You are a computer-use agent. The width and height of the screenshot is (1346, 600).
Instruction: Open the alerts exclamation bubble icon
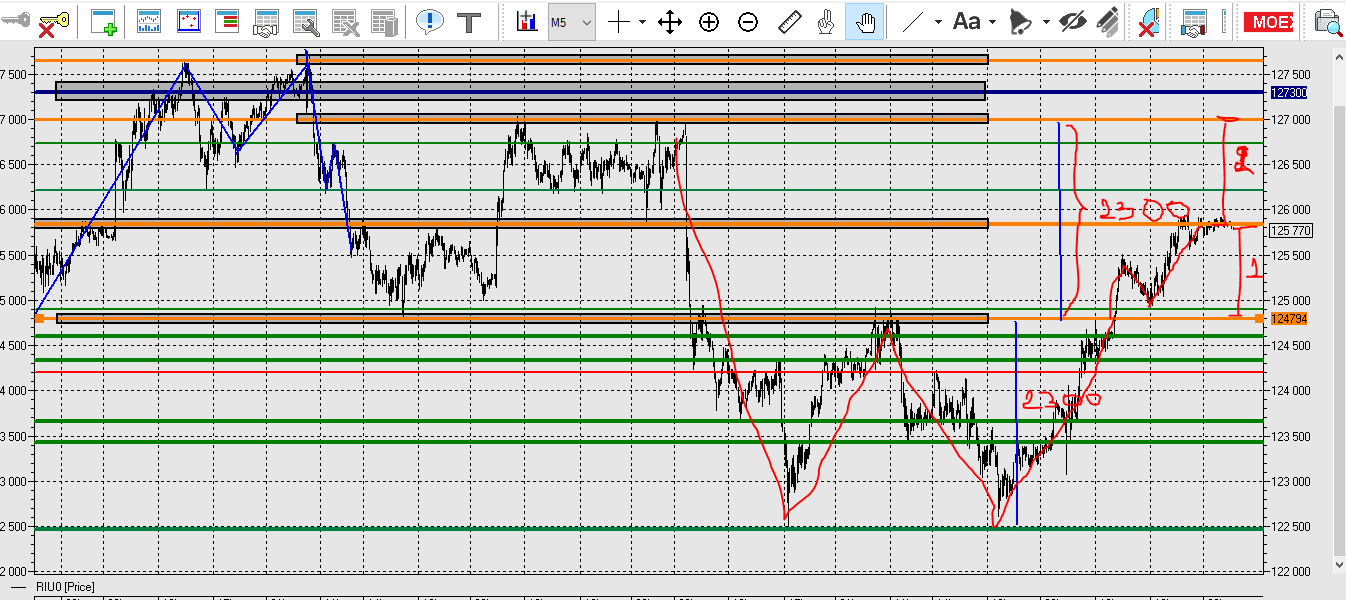coord(430,21)
